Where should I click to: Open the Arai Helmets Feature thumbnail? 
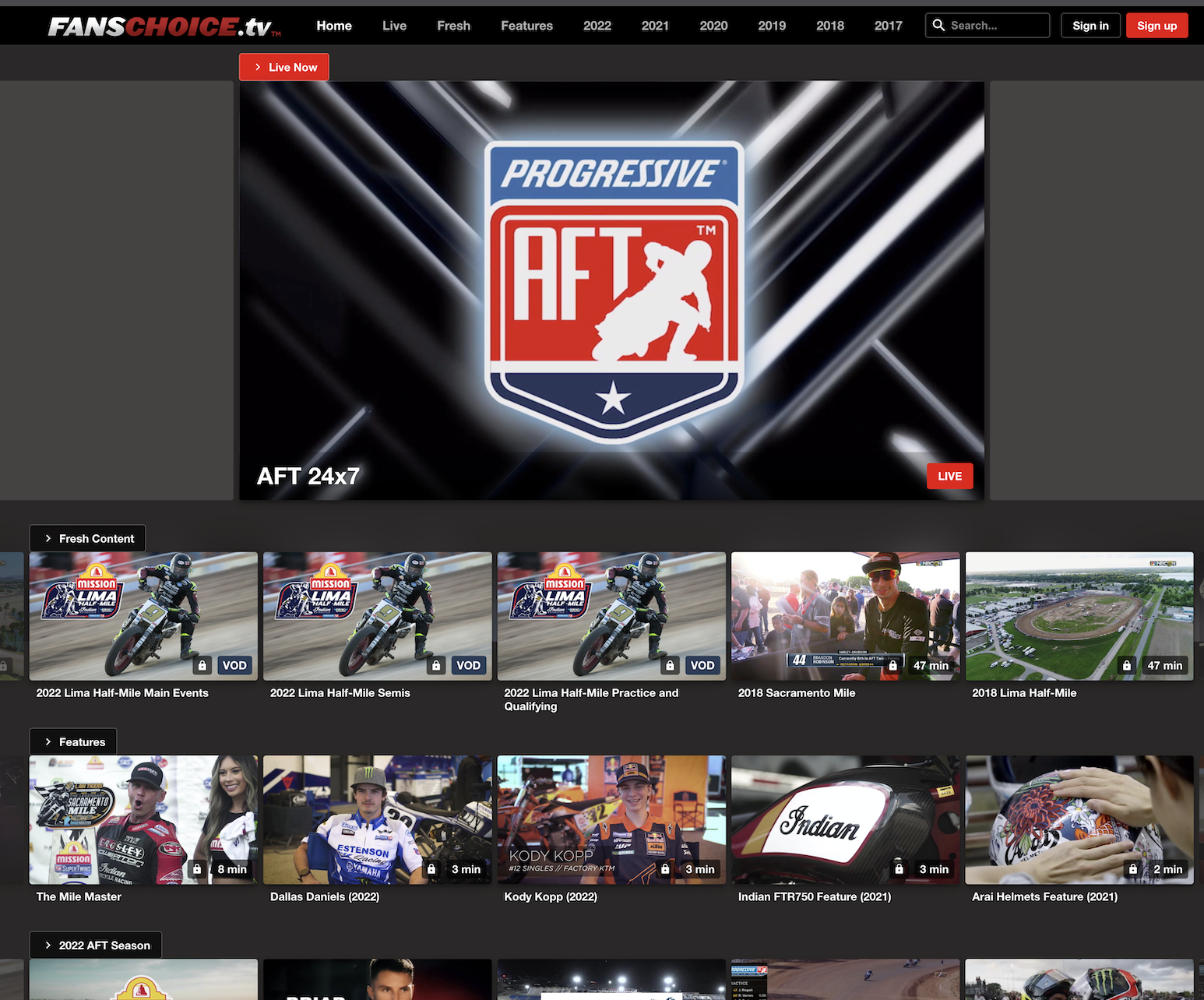coord(1079,820)
